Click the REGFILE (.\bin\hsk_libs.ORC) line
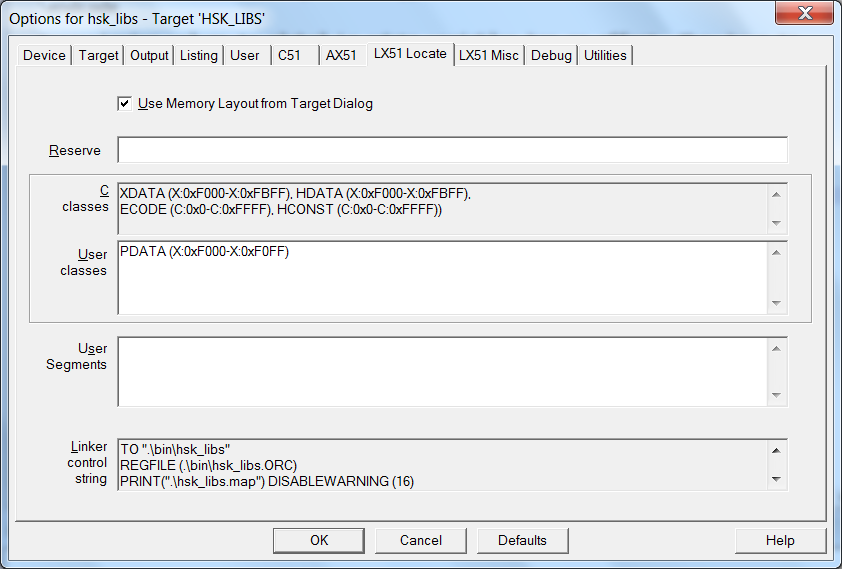The image size is (842, 569). coord(208,465)
